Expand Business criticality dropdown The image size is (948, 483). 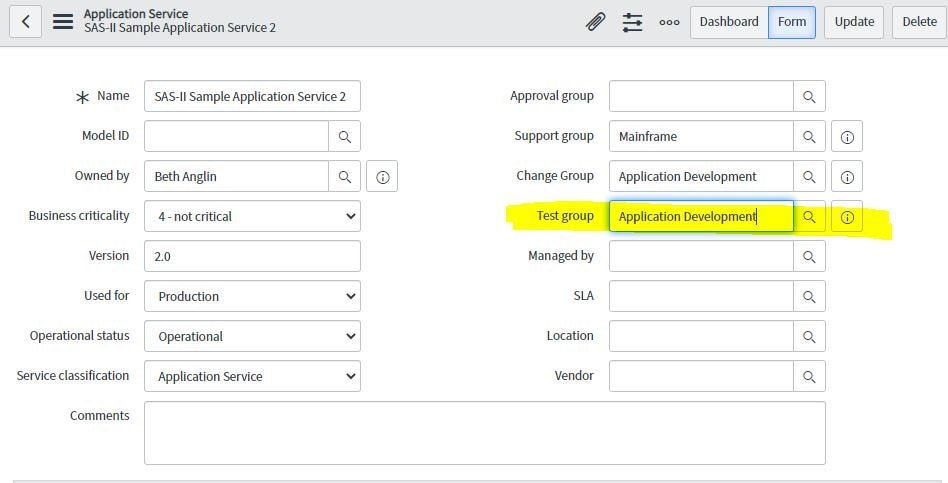point(252,216)
